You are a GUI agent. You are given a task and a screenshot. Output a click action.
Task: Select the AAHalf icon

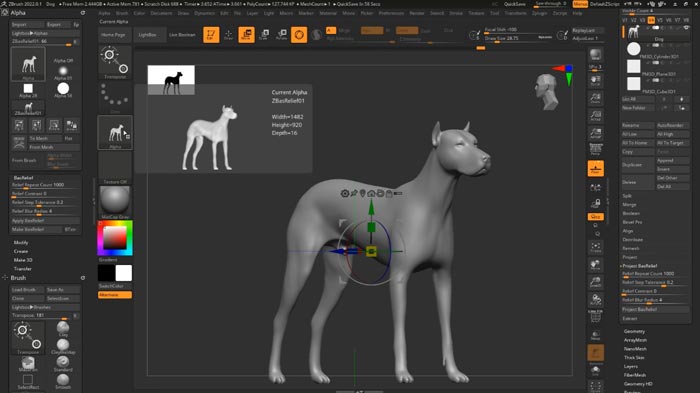(x=595, y=133)
